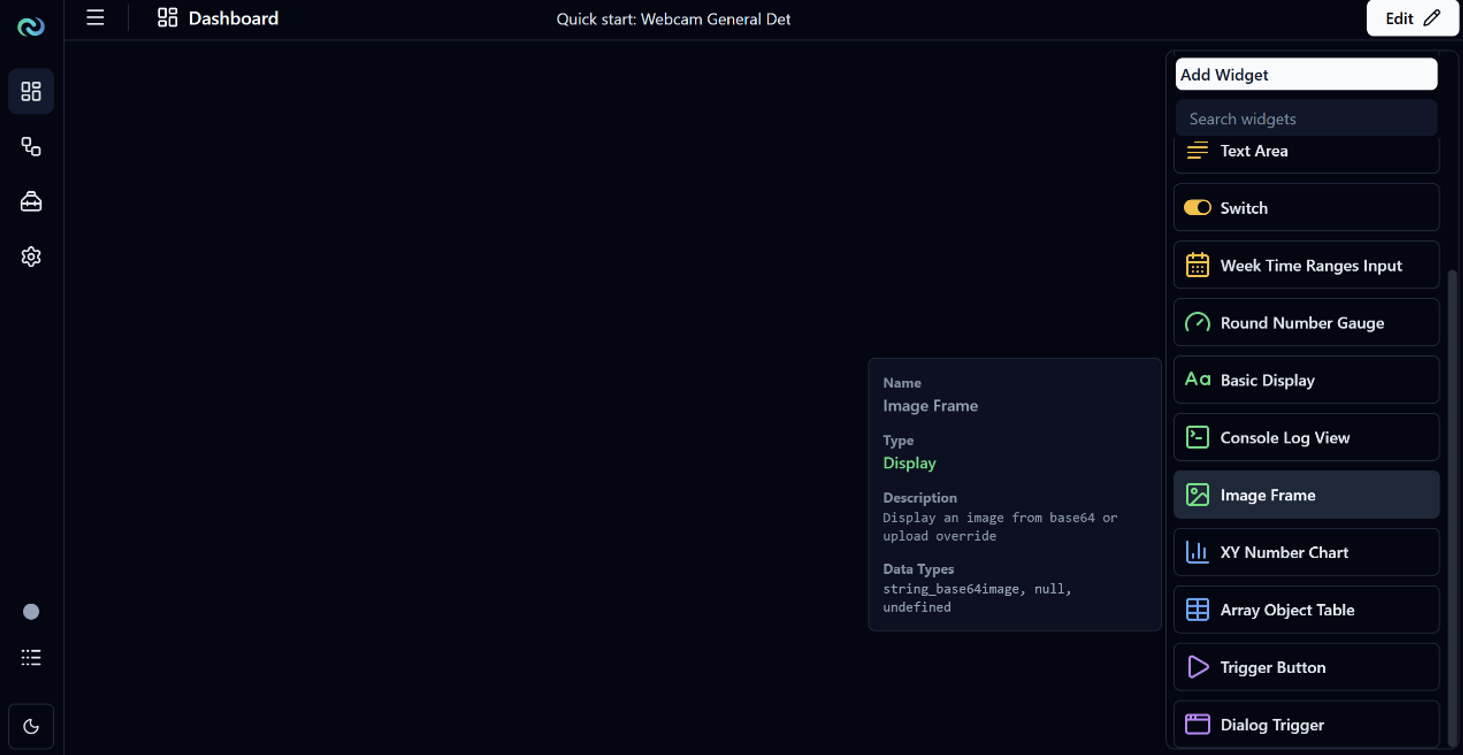
Task: Click the Dashboard title text
Action: 233,18
